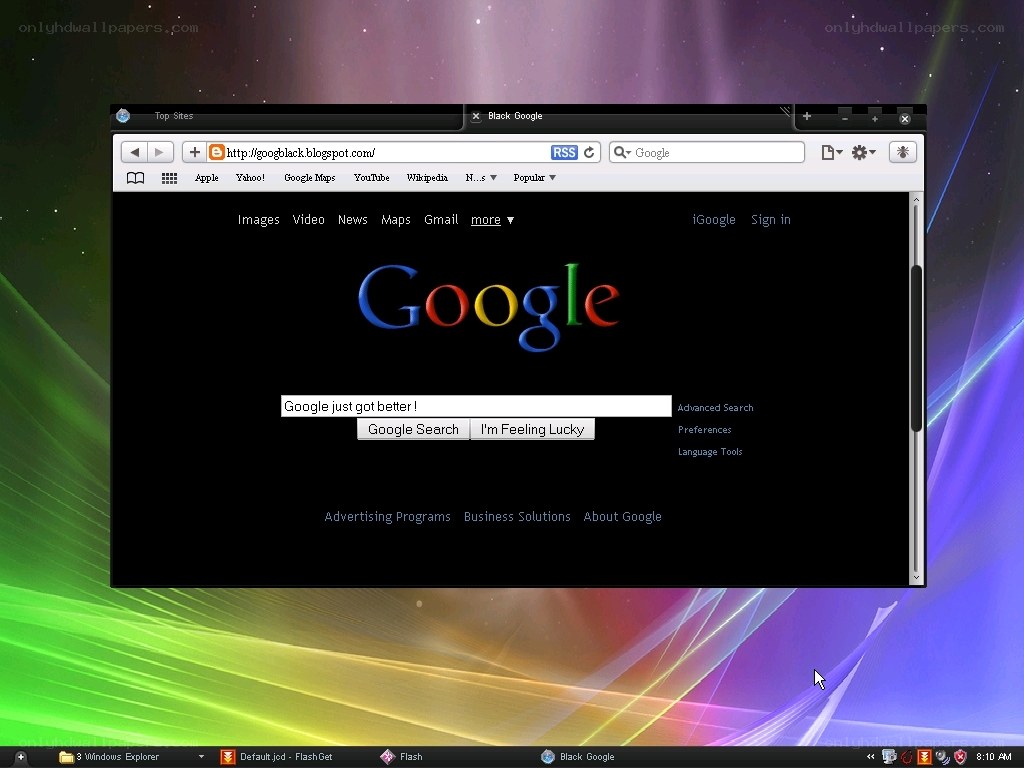Click the Gmail link
Image resolution: width=1024 pixels, height=768 pixels.
[x=441, y=219]
